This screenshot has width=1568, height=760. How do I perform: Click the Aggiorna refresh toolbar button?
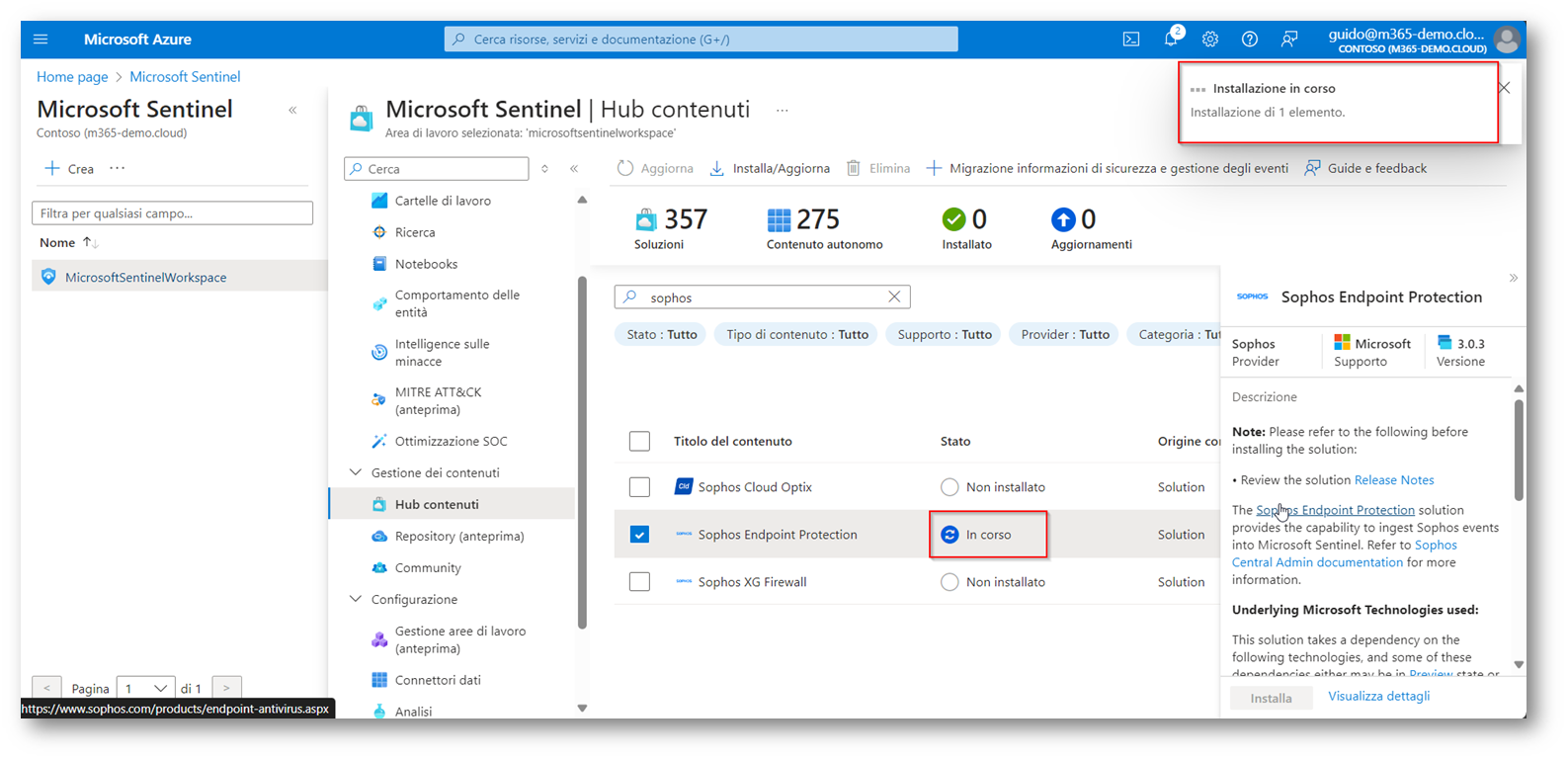point(655,168)
